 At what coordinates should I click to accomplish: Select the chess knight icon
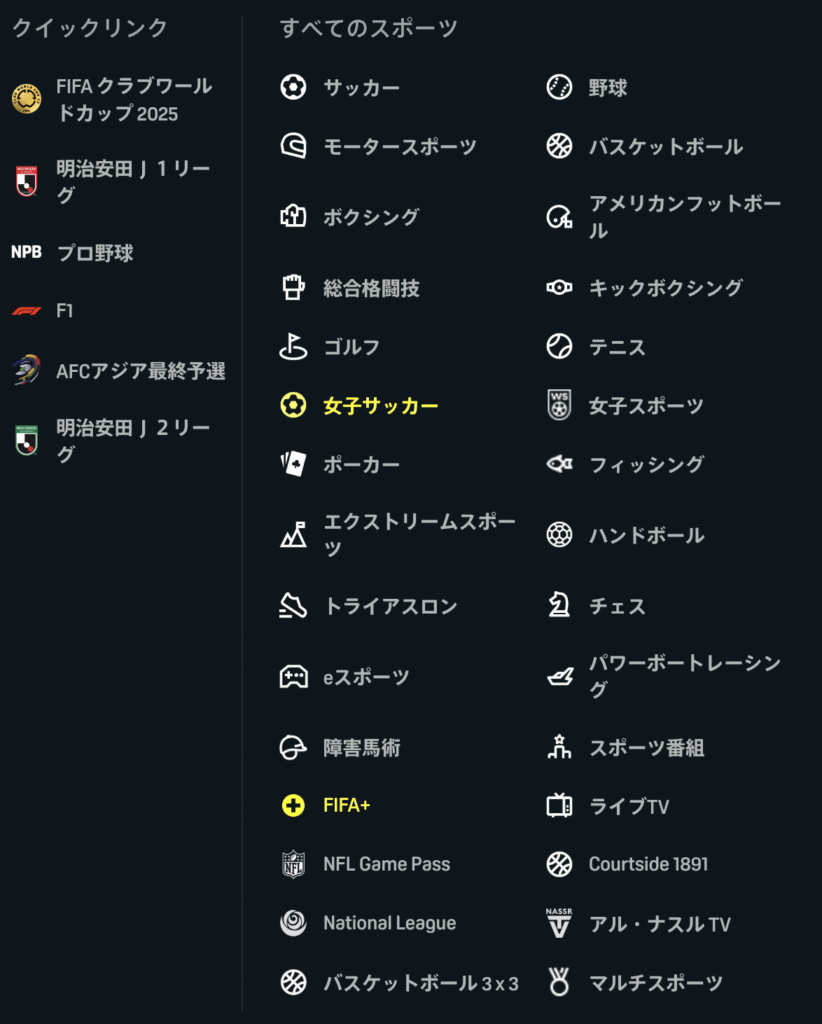click(559, 605)
